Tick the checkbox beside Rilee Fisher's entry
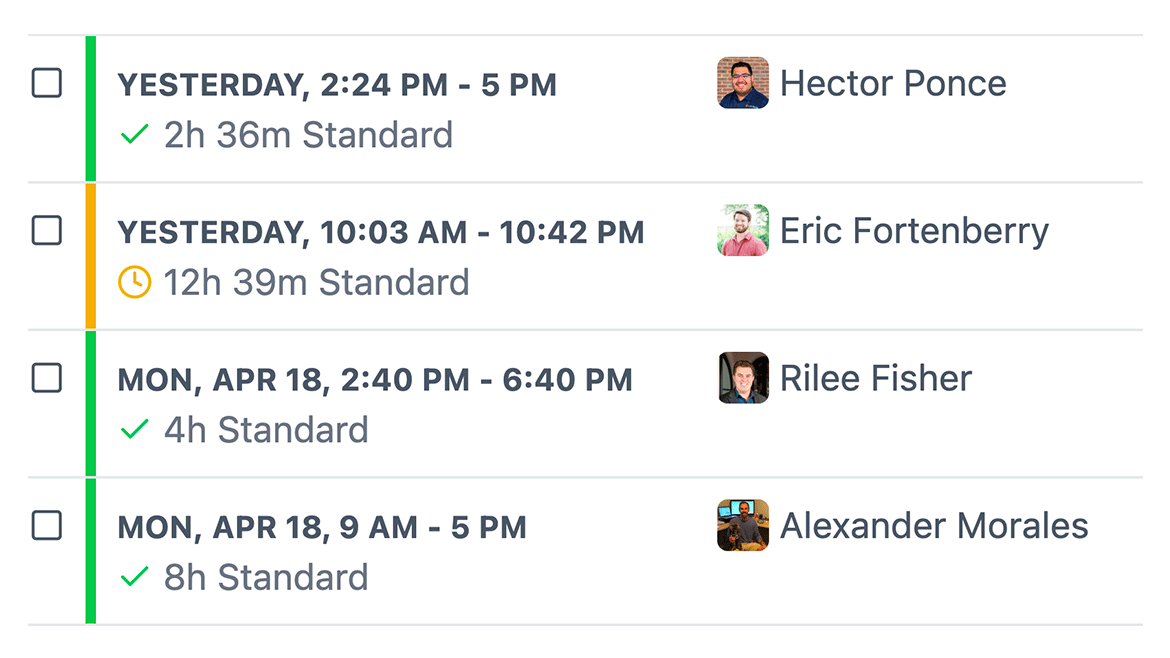Screen dimensions: 1170x658 47,378
